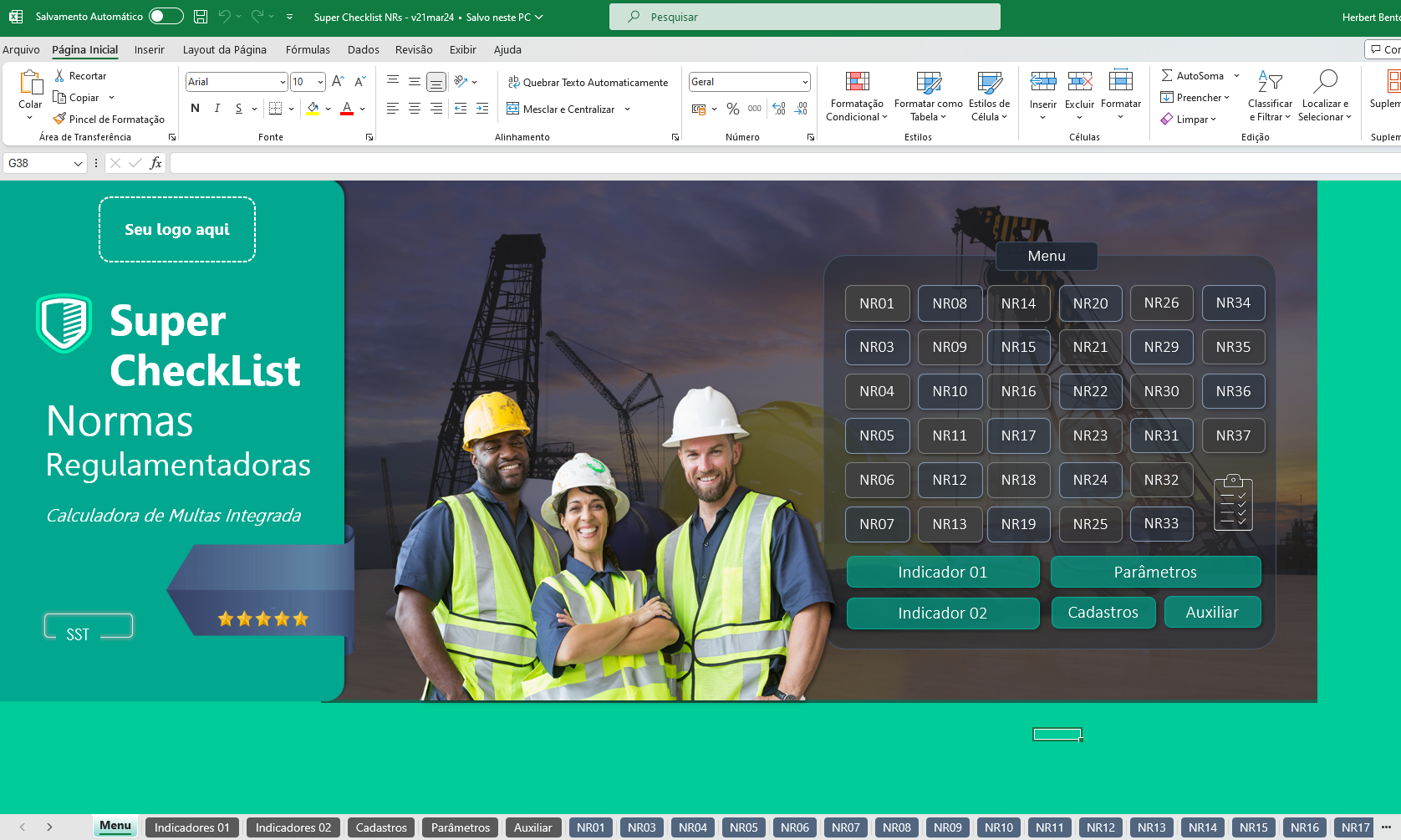This screenshot has width=1401, height=840.
Task: Click the Inserir cells icon
Action: click(x=1042, y=81)
